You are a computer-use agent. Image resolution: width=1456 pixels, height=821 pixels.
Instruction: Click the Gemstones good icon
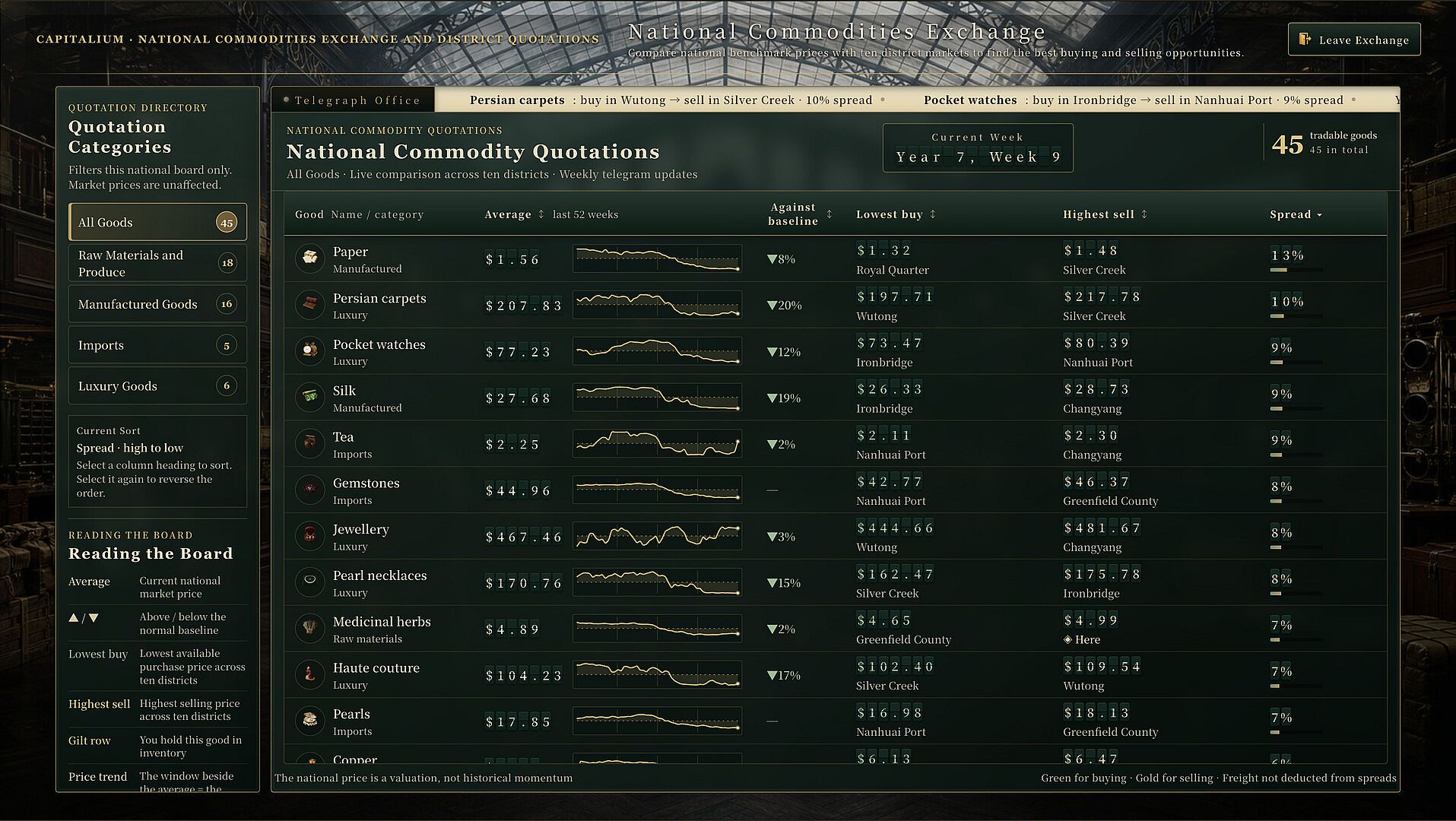309,490
